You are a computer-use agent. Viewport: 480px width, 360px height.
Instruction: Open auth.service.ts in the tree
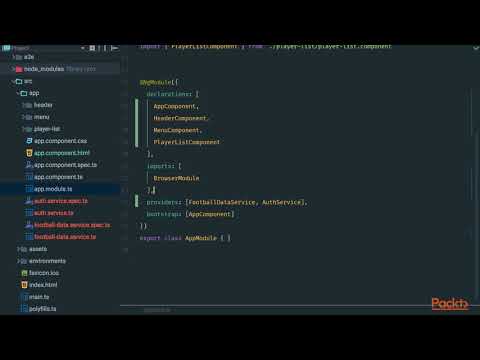(x=54, y=213)
